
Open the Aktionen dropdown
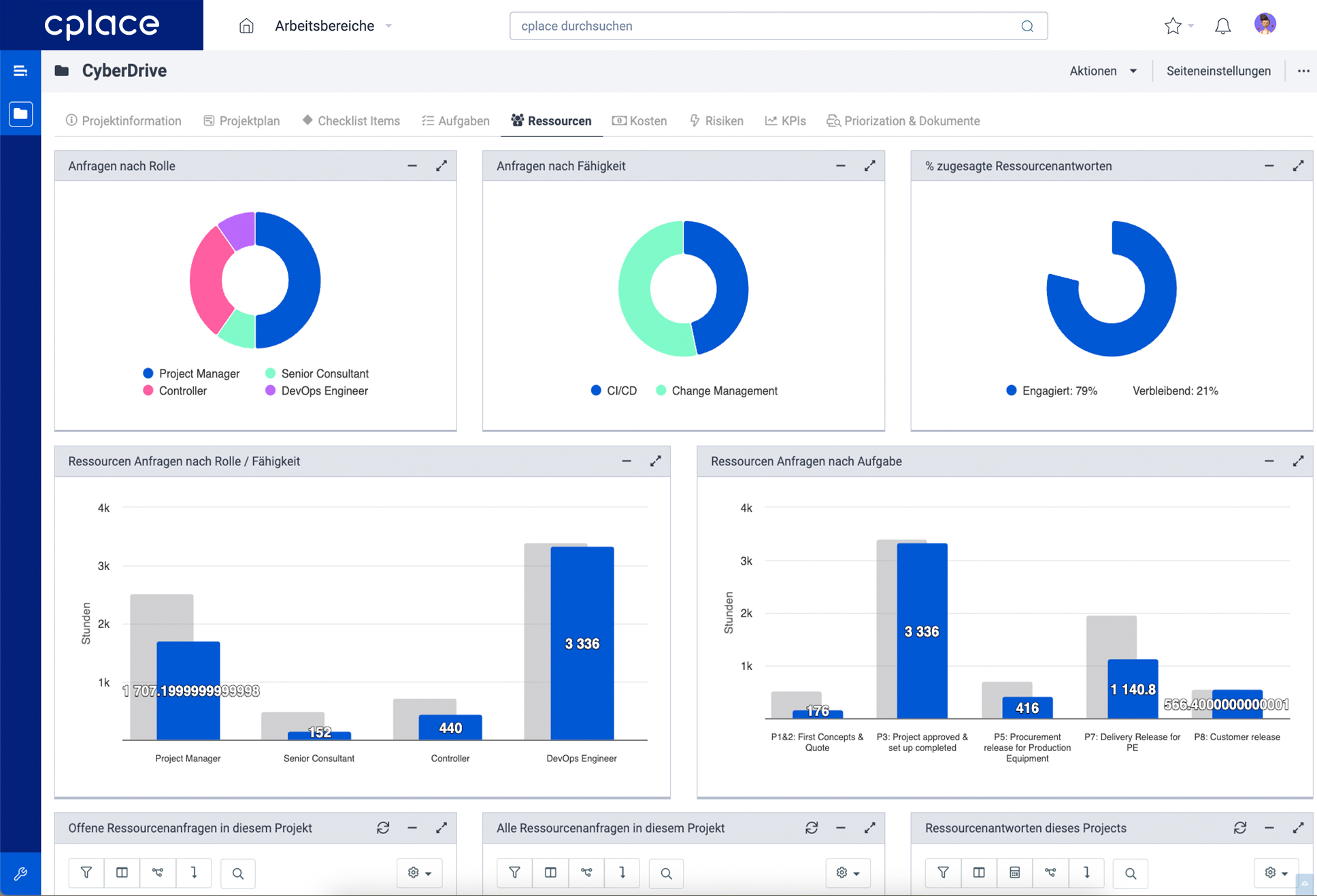click(x=1103, y=71)
